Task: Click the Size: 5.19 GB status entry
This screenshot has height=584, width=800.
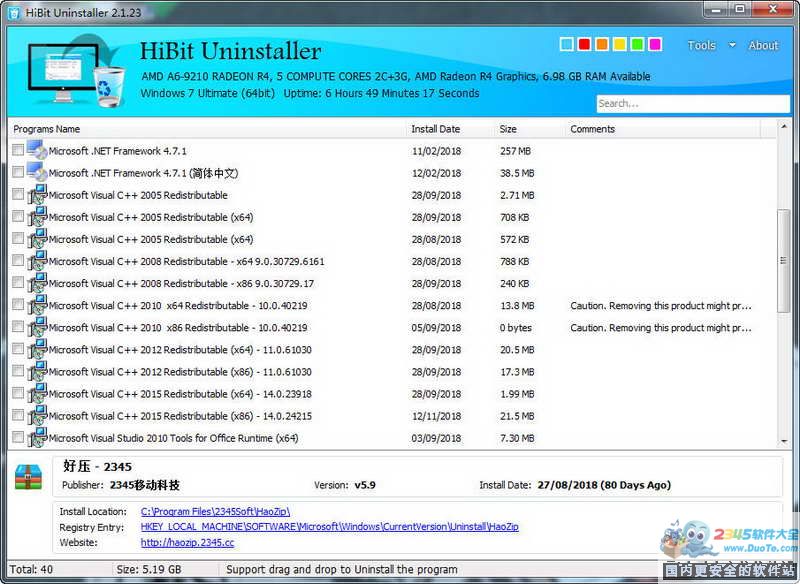Action: tap(149, 569)
